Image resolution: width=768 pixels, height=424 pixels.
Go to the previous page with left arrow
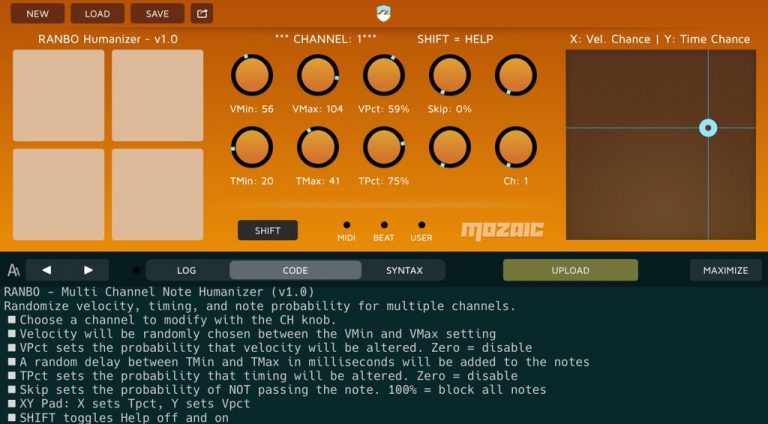click(x=47, y=270)
